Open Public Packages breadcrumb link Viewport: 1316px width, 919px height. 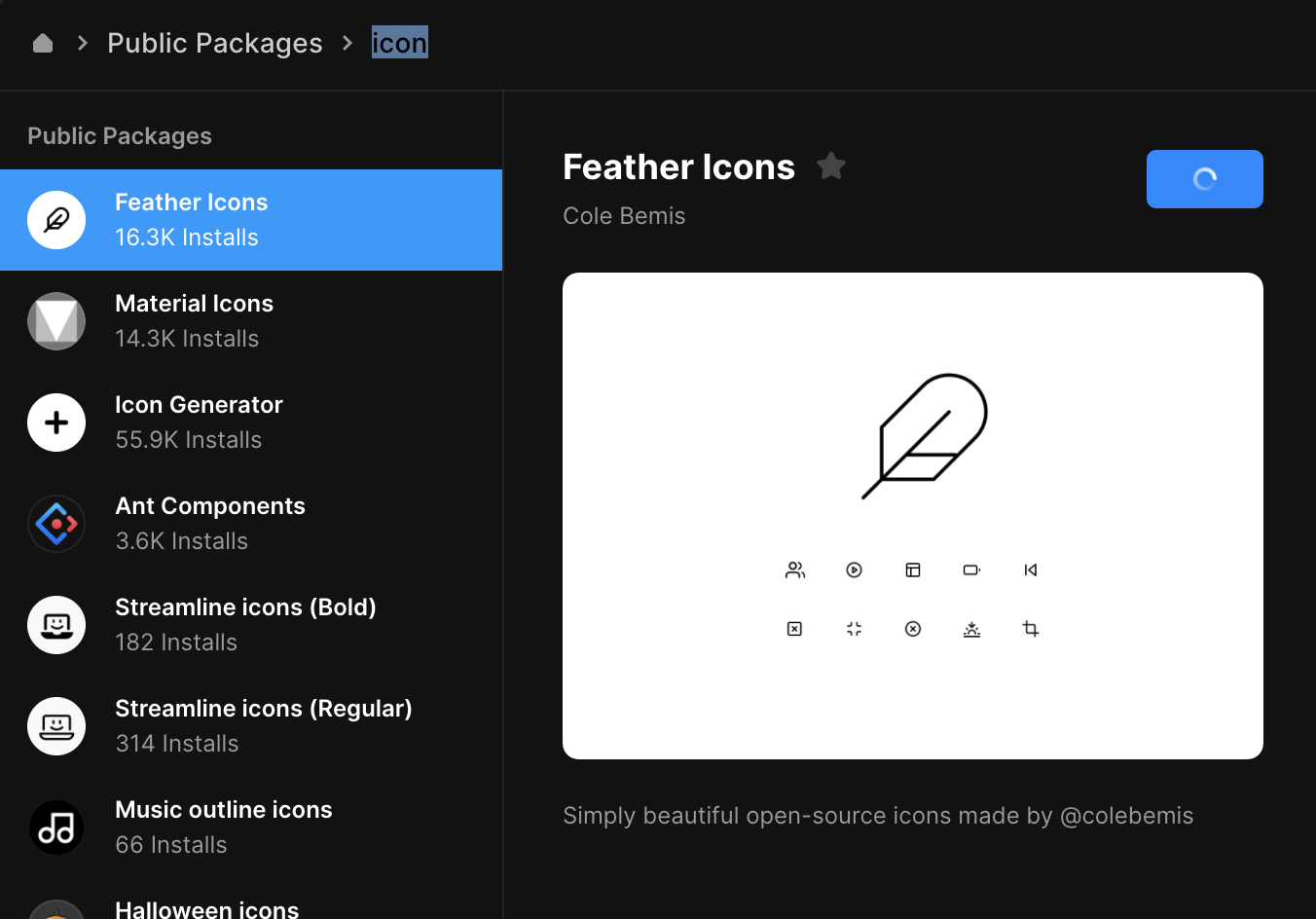tap(214, 43)
